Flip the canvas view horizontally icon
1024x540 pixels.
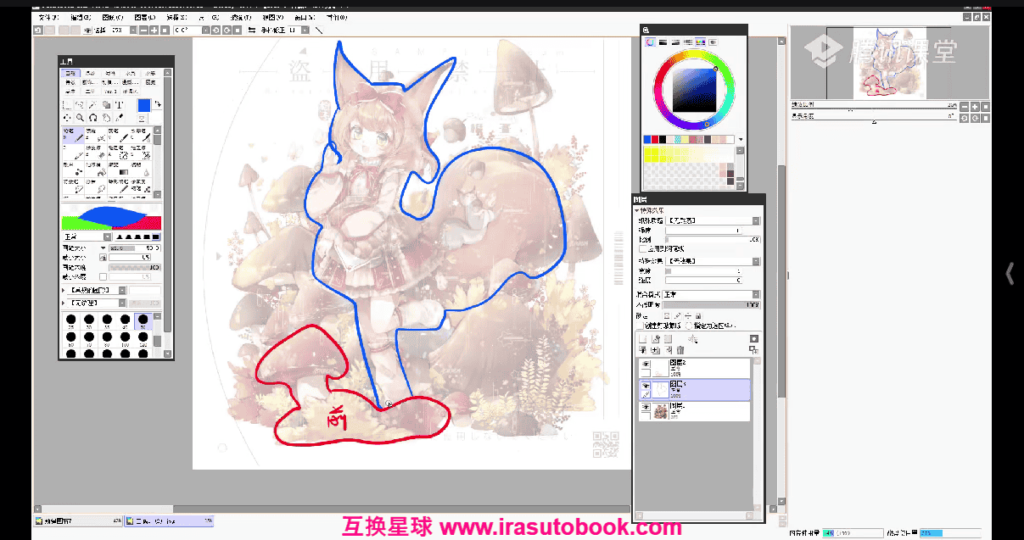pos(251,30)
